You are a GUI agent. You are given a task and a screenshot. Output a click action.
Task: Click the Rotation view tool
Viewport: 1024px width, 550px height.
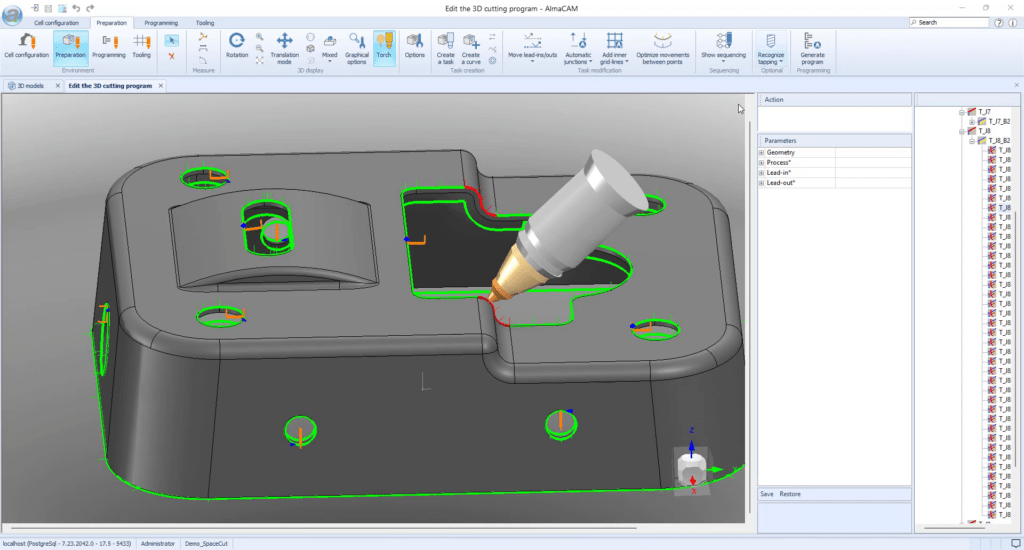[x=237, y=47]
